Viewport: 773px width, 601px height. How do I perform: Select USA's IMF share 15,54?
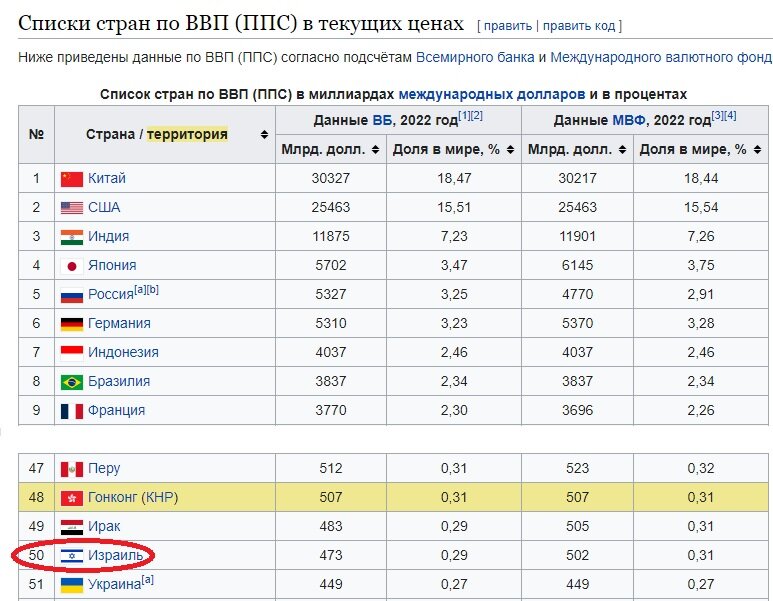tap(701, 207)
